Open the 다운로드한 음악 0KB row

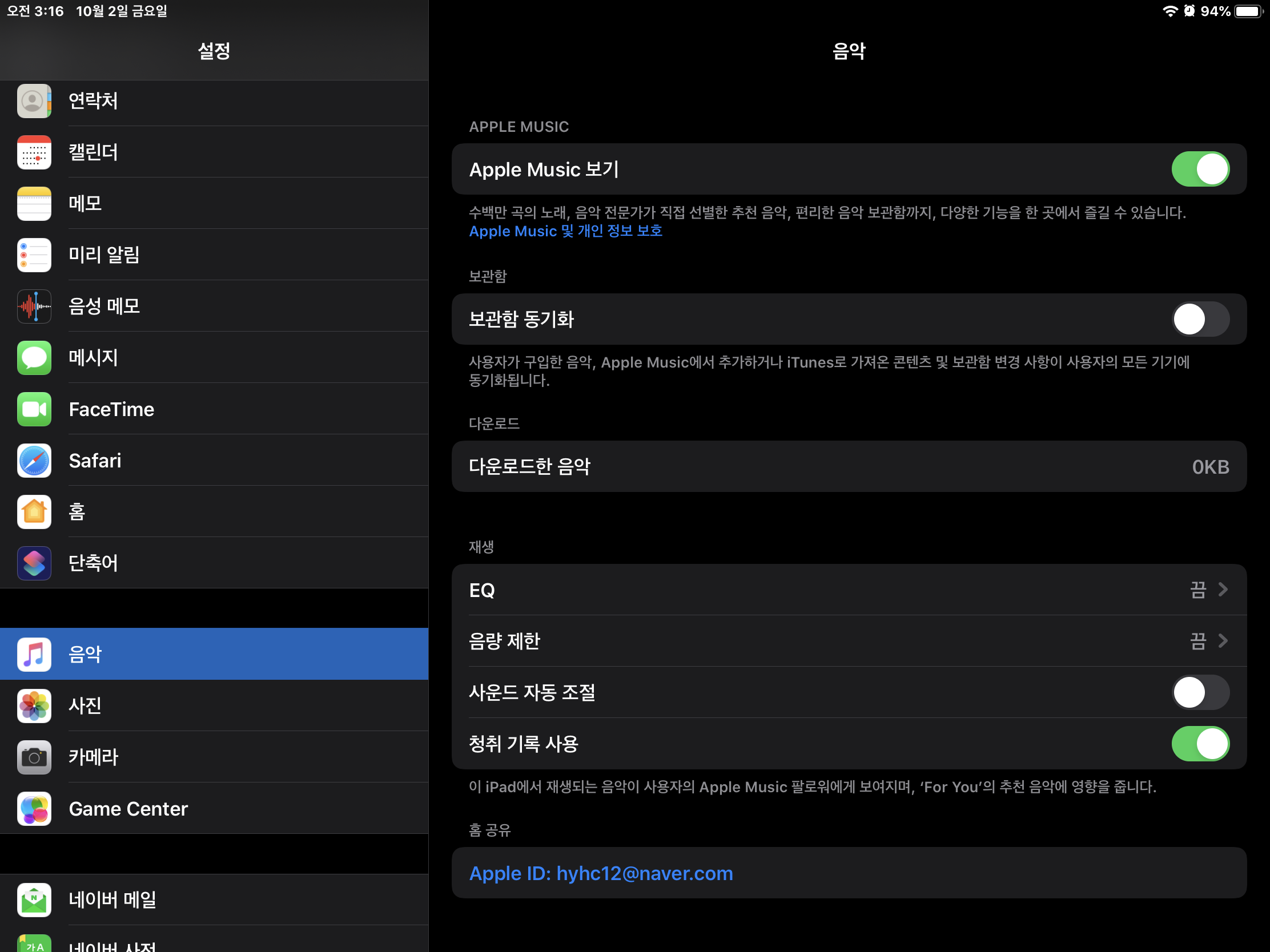click(x=849, y=466)
